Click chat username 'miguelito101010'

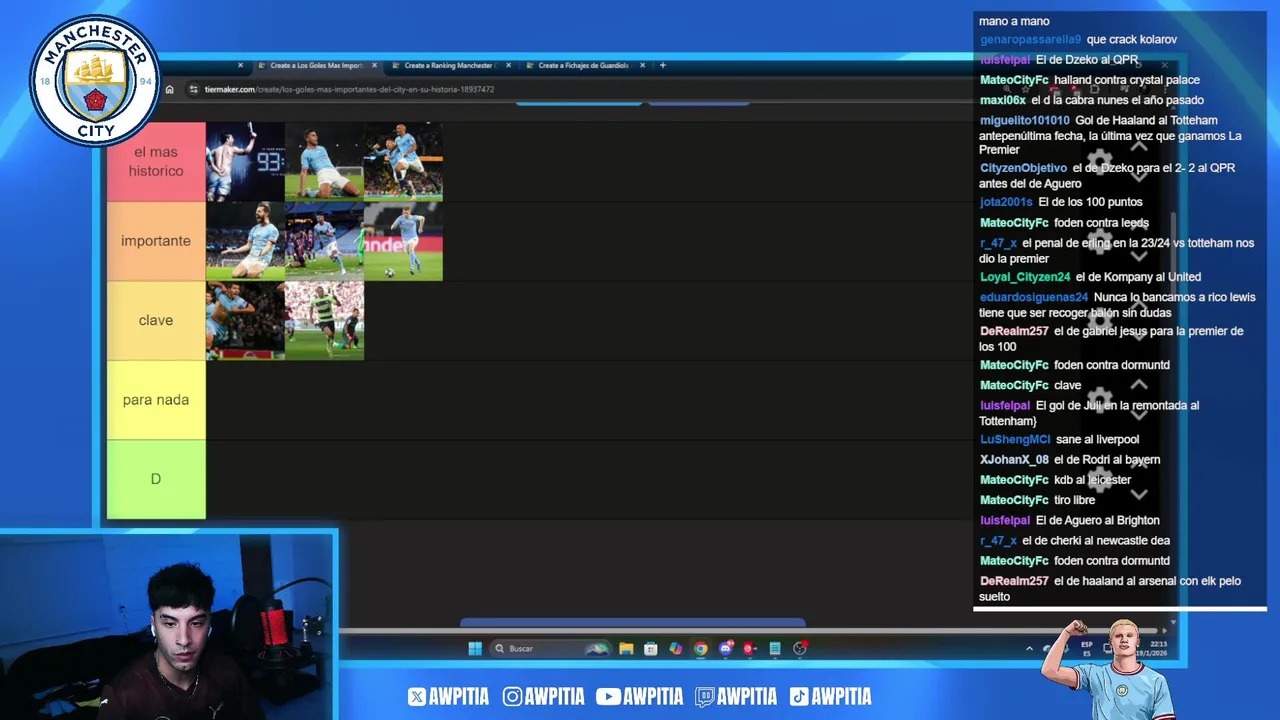pyautogui.click(x=1024, y=121)
